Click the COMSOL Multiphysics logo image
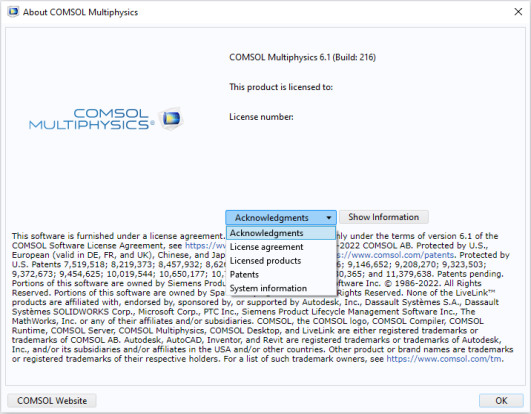Viewport: 531px width, 414px height. tap(106, 119)
